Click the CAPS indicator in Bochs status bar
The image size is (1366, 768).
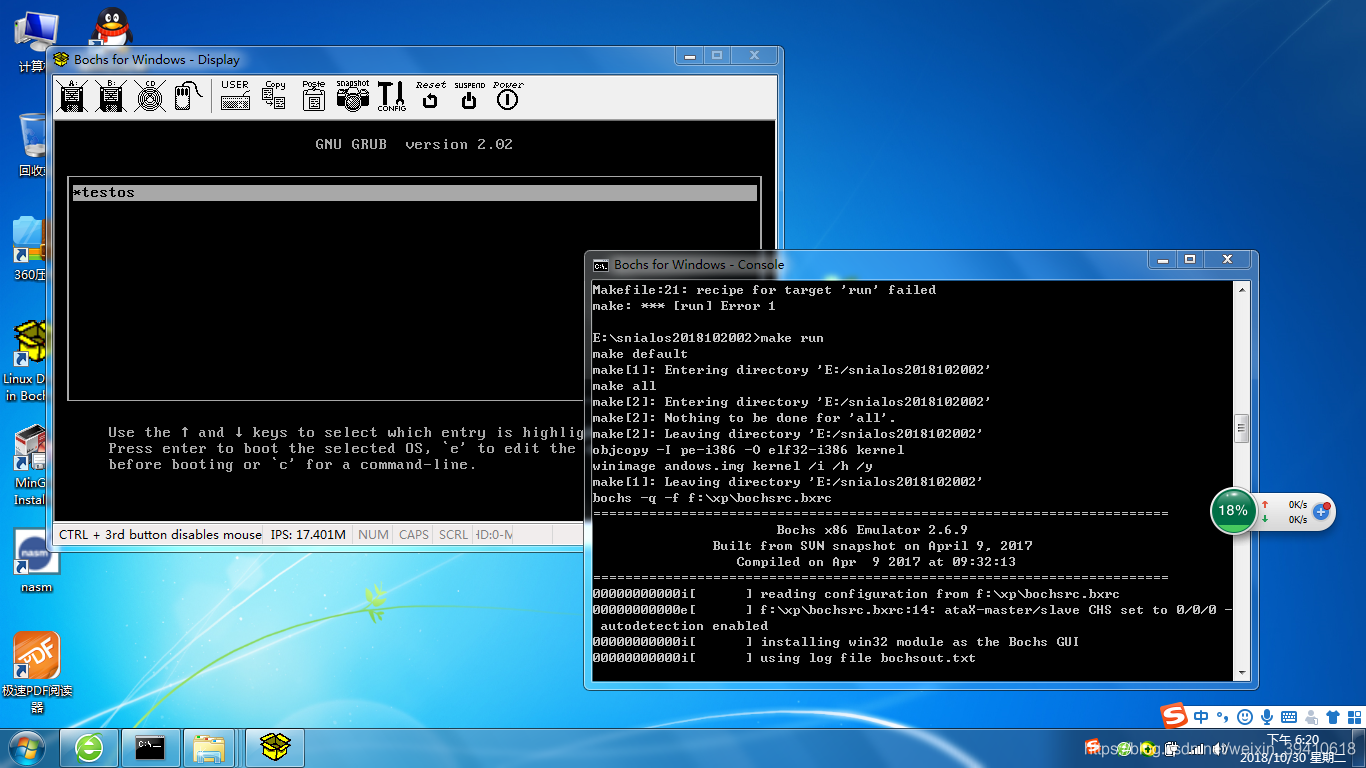(x=414, y=535)
